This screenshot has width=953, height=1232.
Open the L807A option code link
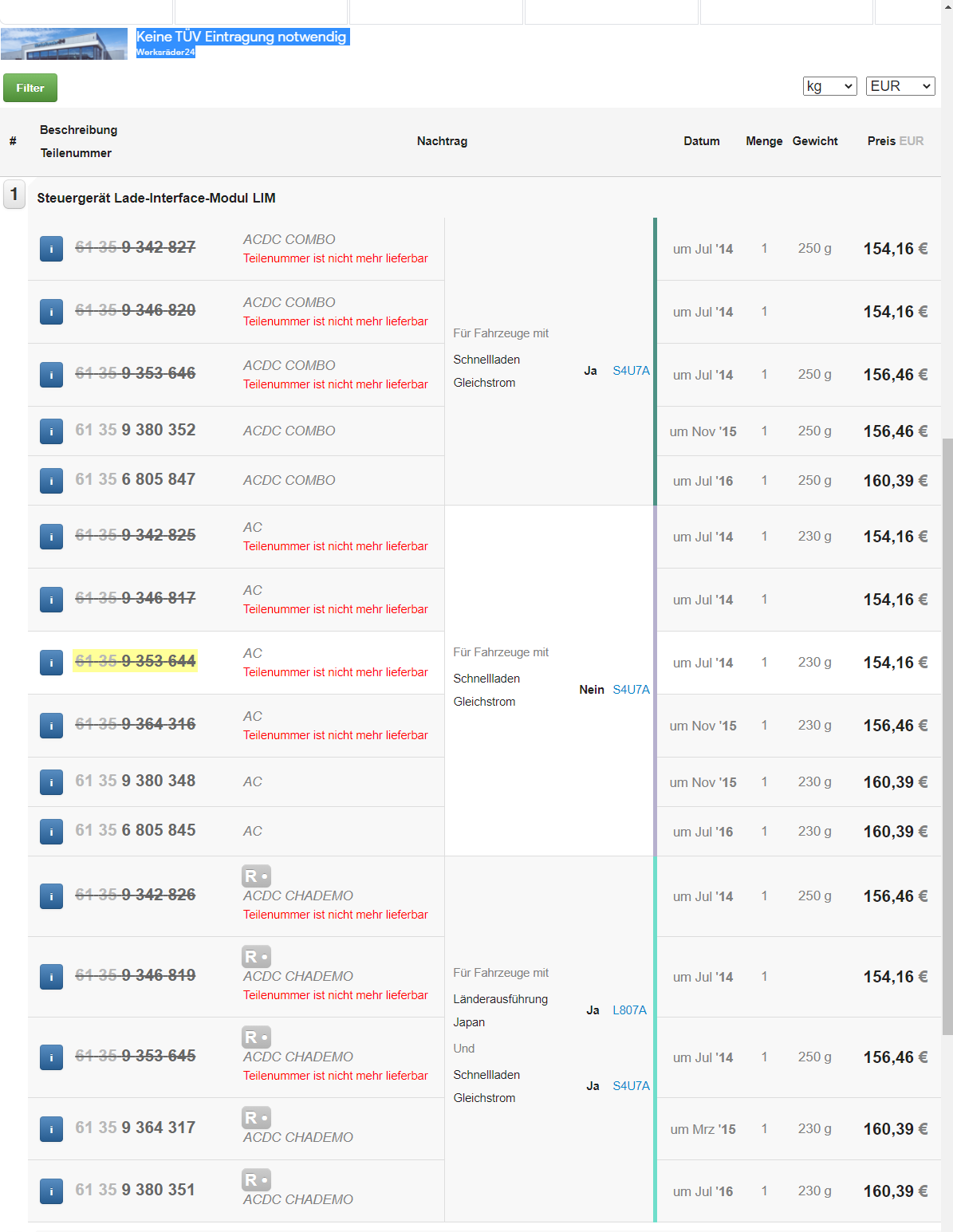629,1010
